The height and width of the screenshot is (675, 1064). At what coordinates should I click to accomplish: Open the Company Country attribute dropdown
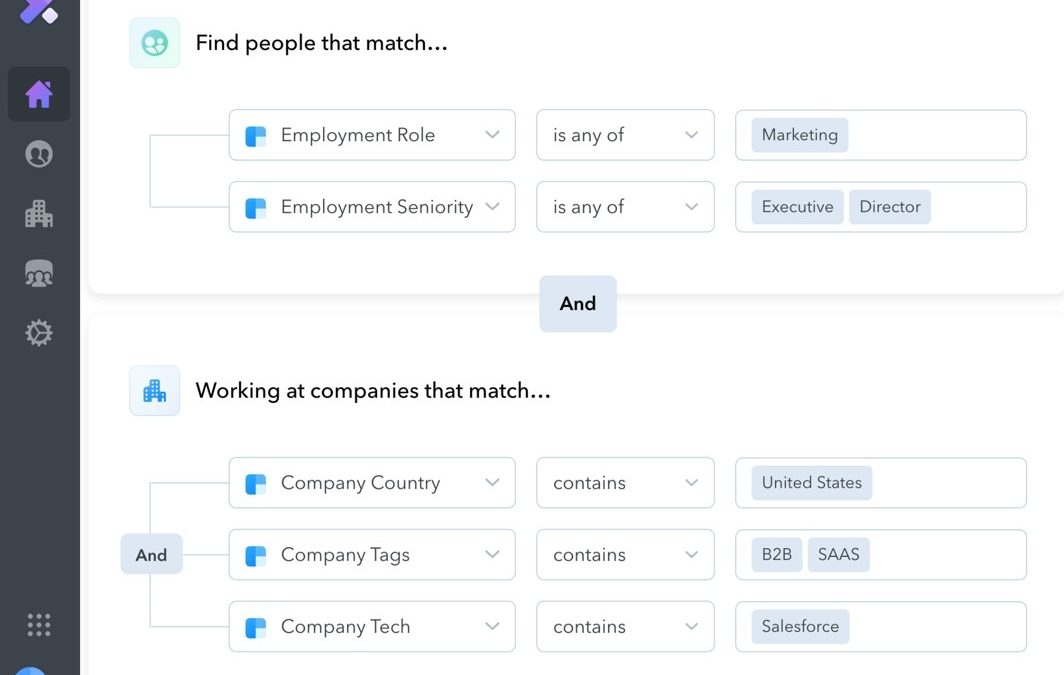(x=372, y=482)
